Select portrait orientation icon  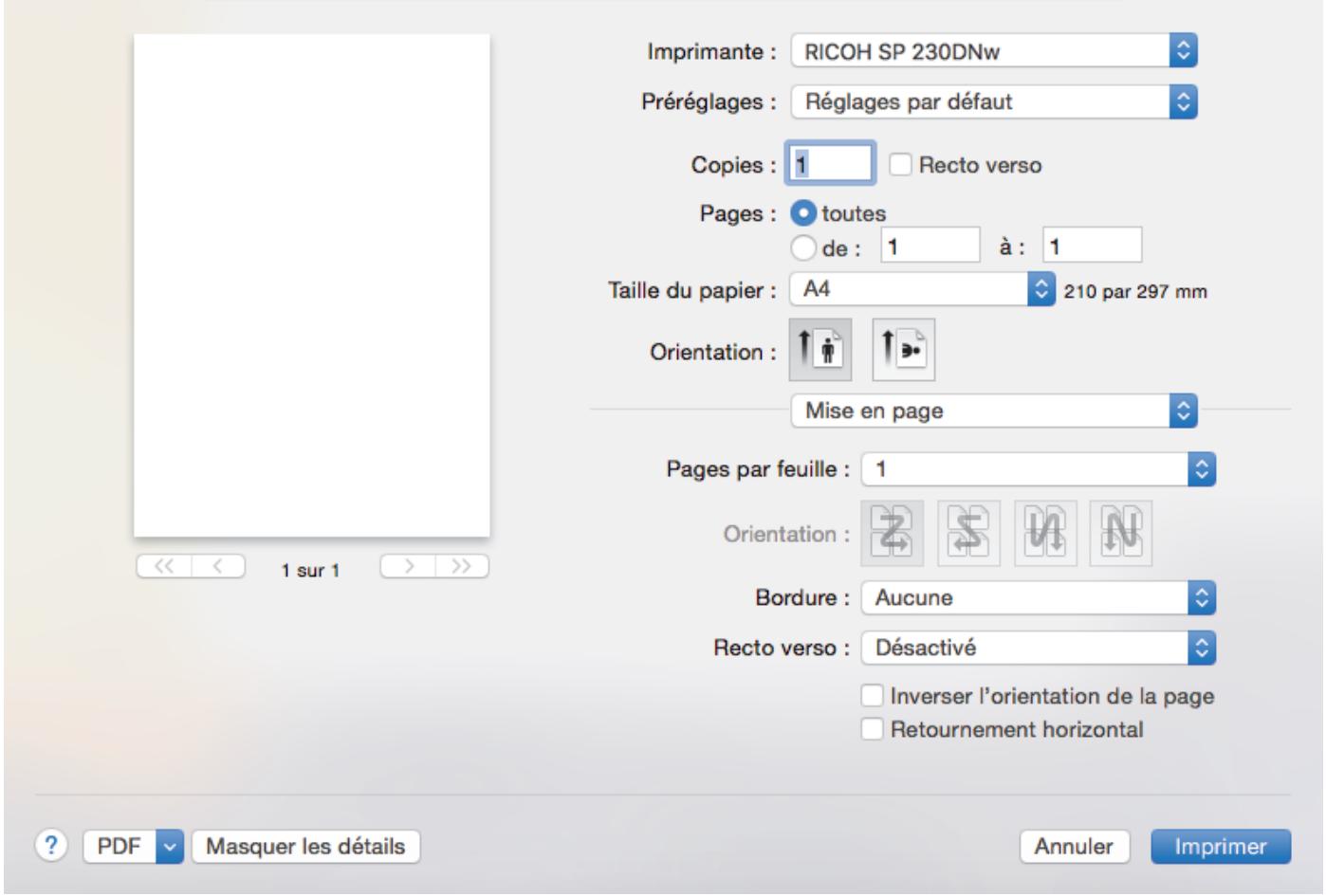coord(820,350)
